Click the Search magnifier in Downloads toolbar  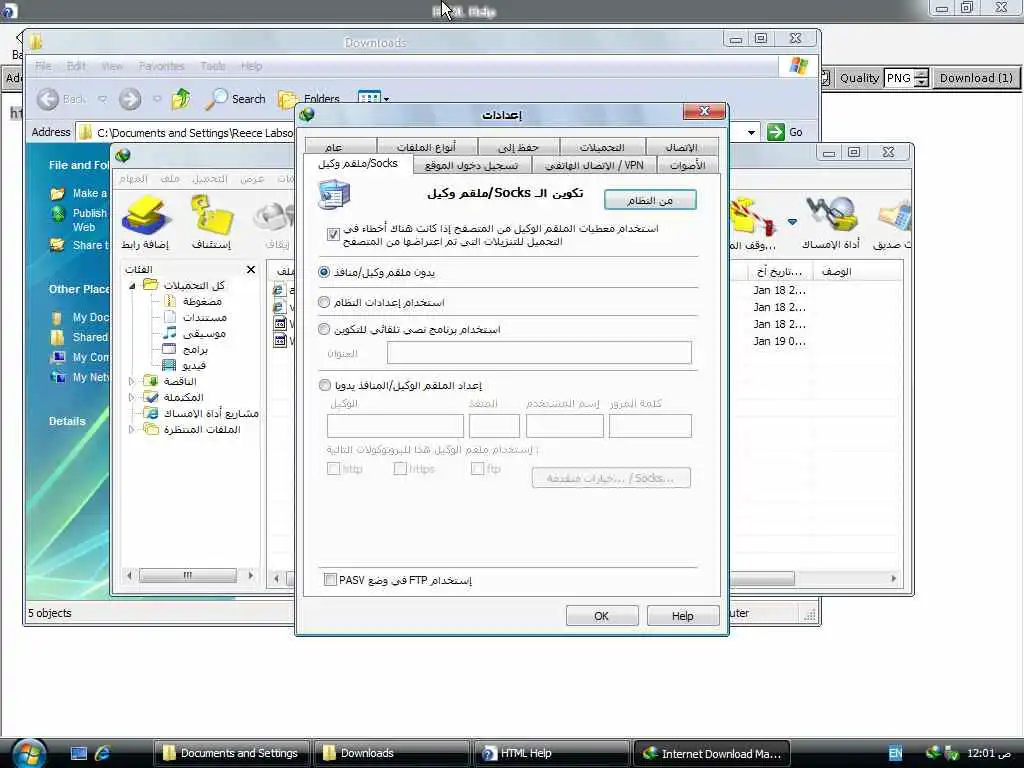click(x=216, y=99)
